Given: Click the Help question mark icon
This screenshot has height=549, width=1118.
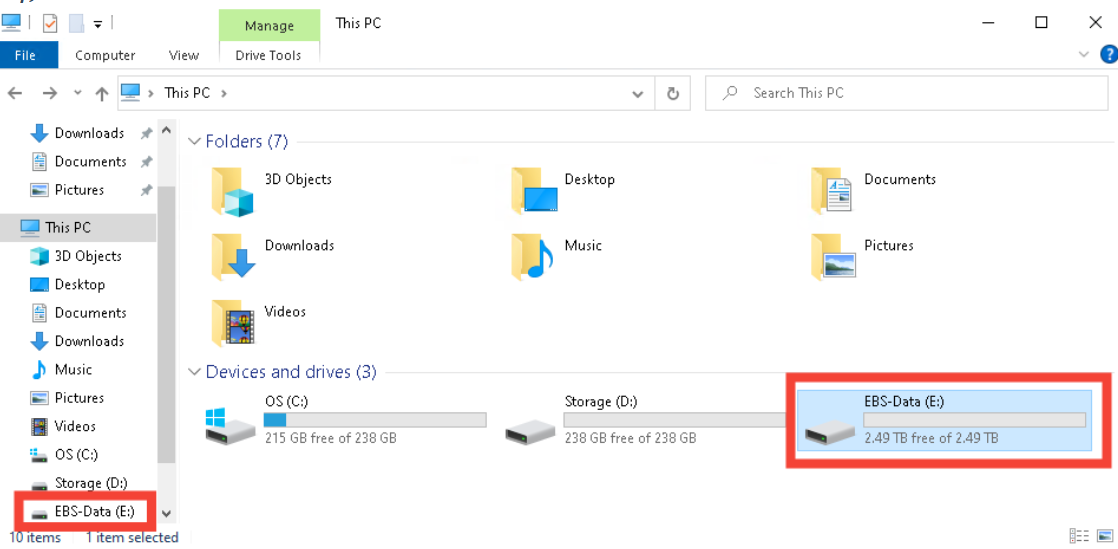Looking at the screenshot, I should click(1108, 55).
